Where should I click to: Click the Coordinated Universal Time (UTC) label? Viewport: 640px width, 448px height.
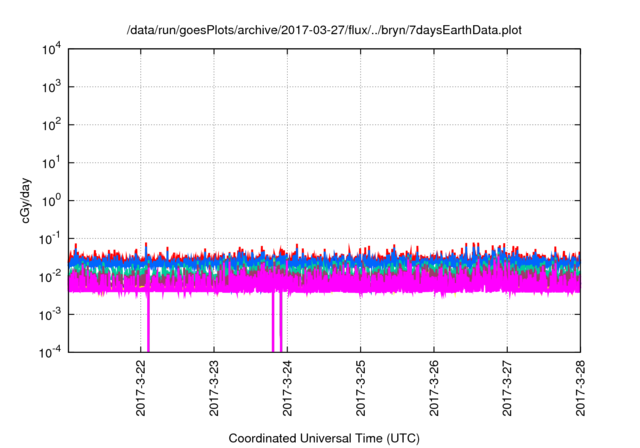pos(324,438)
